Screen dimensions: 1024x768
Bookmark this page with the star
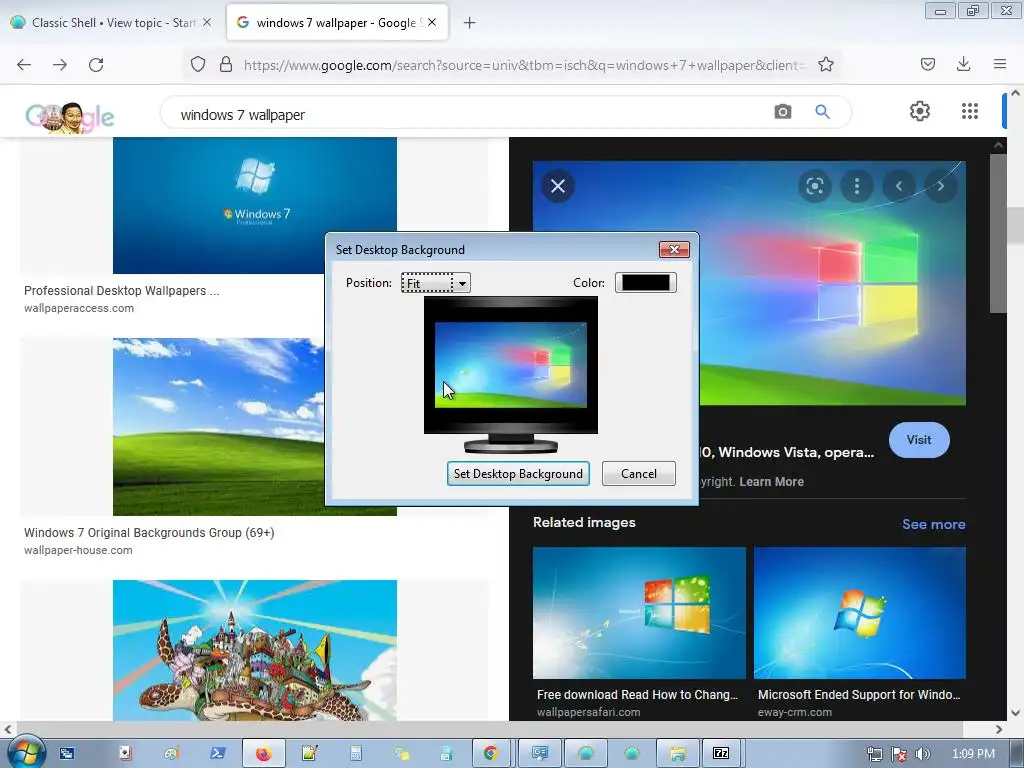826,65
